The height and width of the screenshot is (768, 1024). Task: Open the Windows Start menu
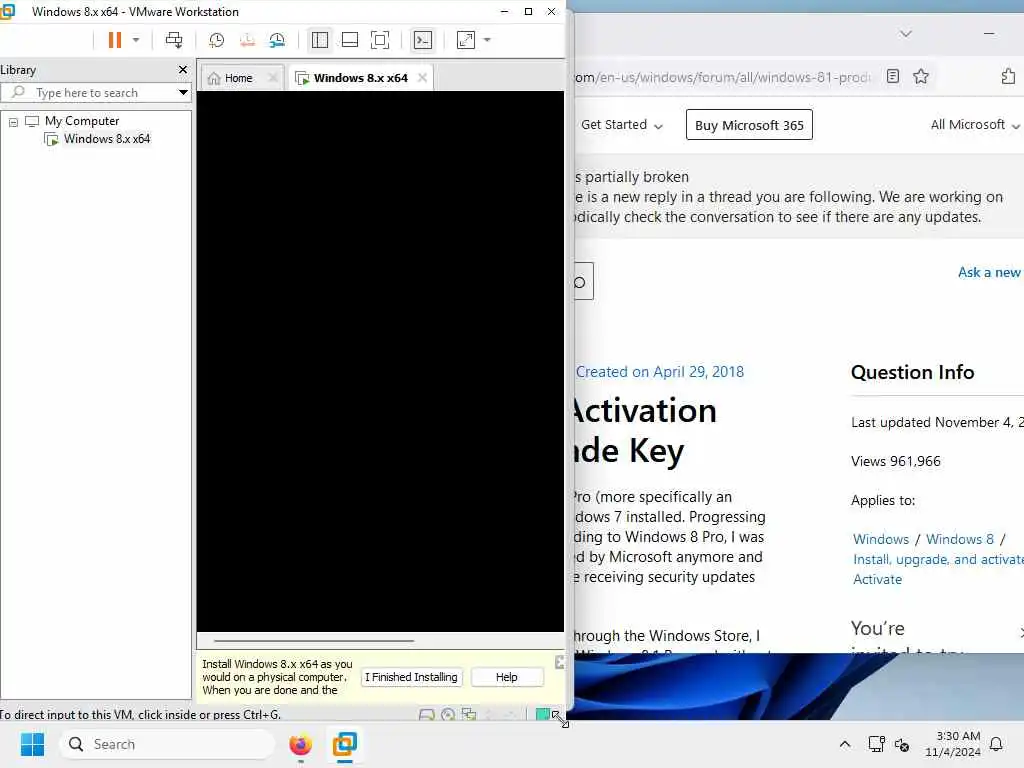tap(32, 744)
